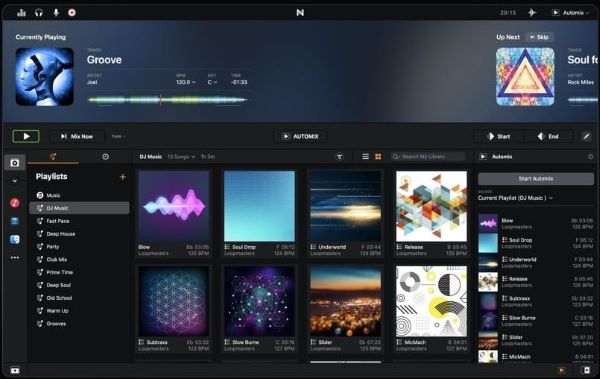Select the Soul Drop track tile
The height and width of the screenshot is (379, 600).
point(259,214)
